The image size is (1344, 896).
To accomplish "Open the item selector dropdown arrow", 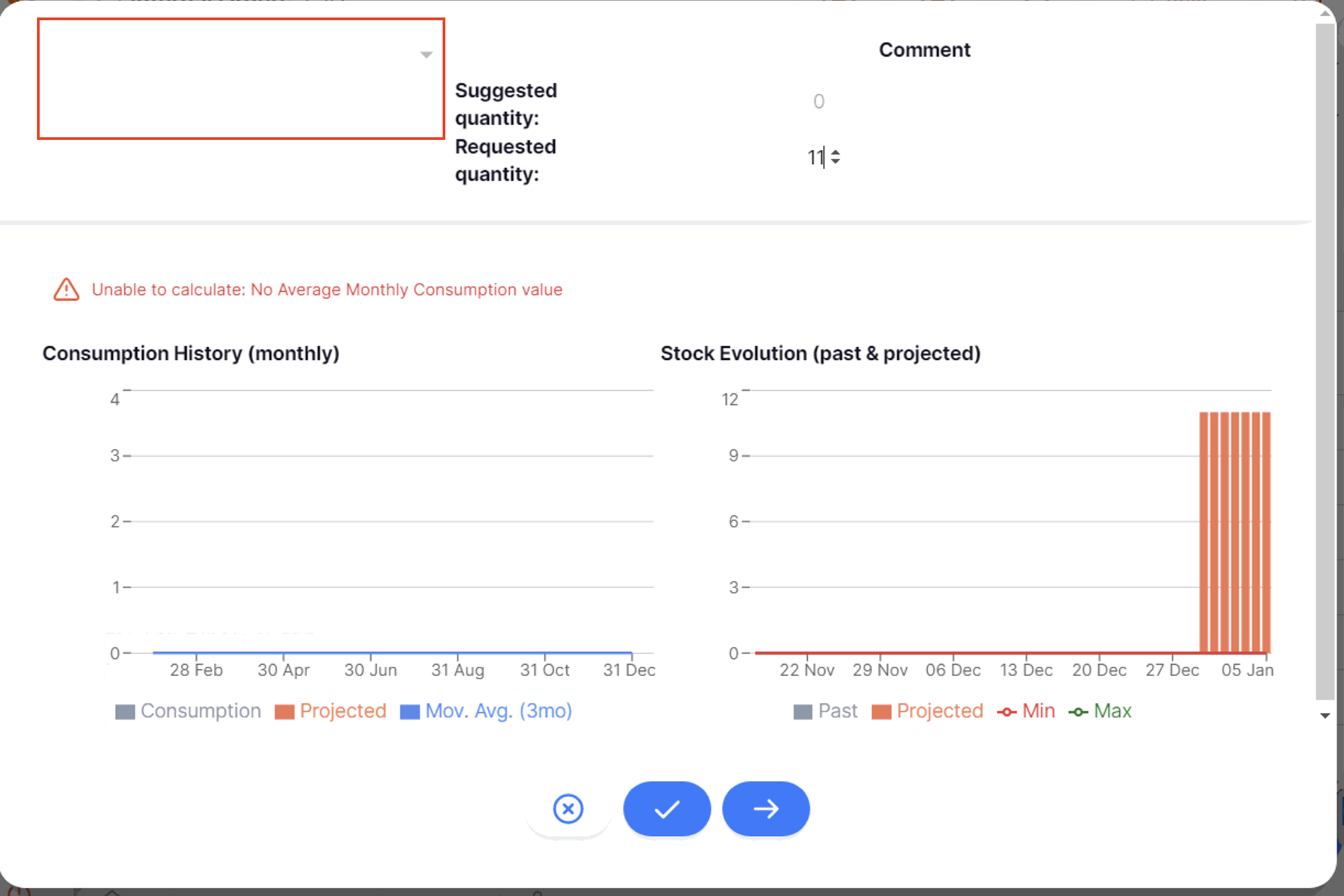I will (426, 54).
